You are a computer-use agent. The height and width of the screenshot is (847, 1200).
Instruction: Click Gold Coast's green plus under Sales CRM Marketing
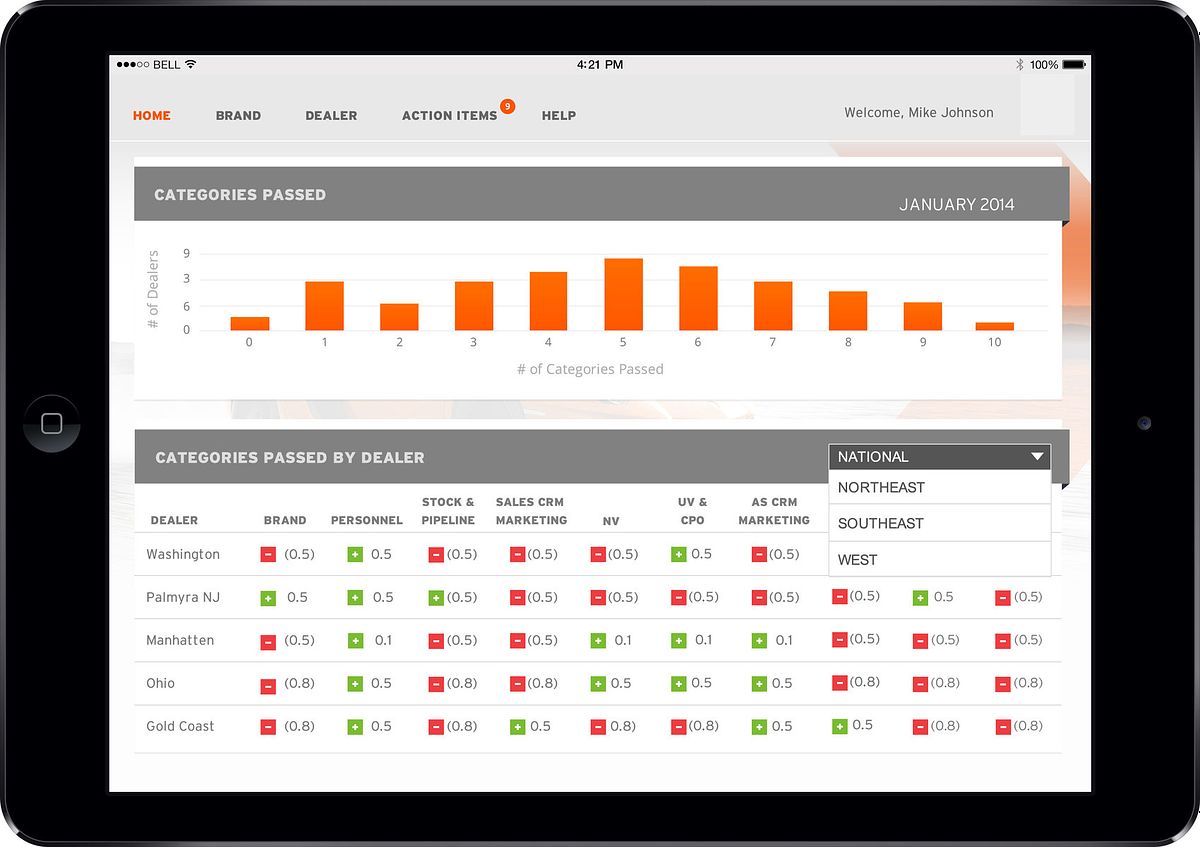point(517,727)
